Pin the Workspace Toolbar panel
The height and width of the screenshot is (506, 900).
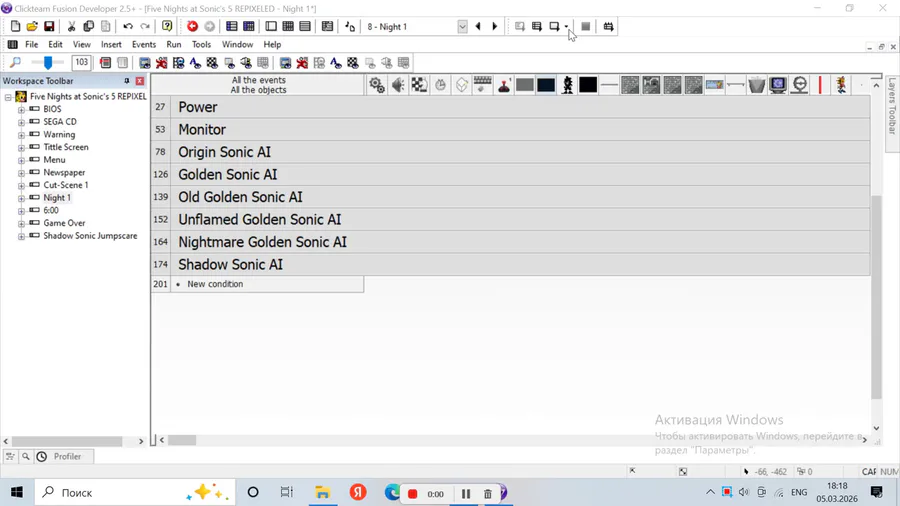pyautogui.click(x=127, y=81)
